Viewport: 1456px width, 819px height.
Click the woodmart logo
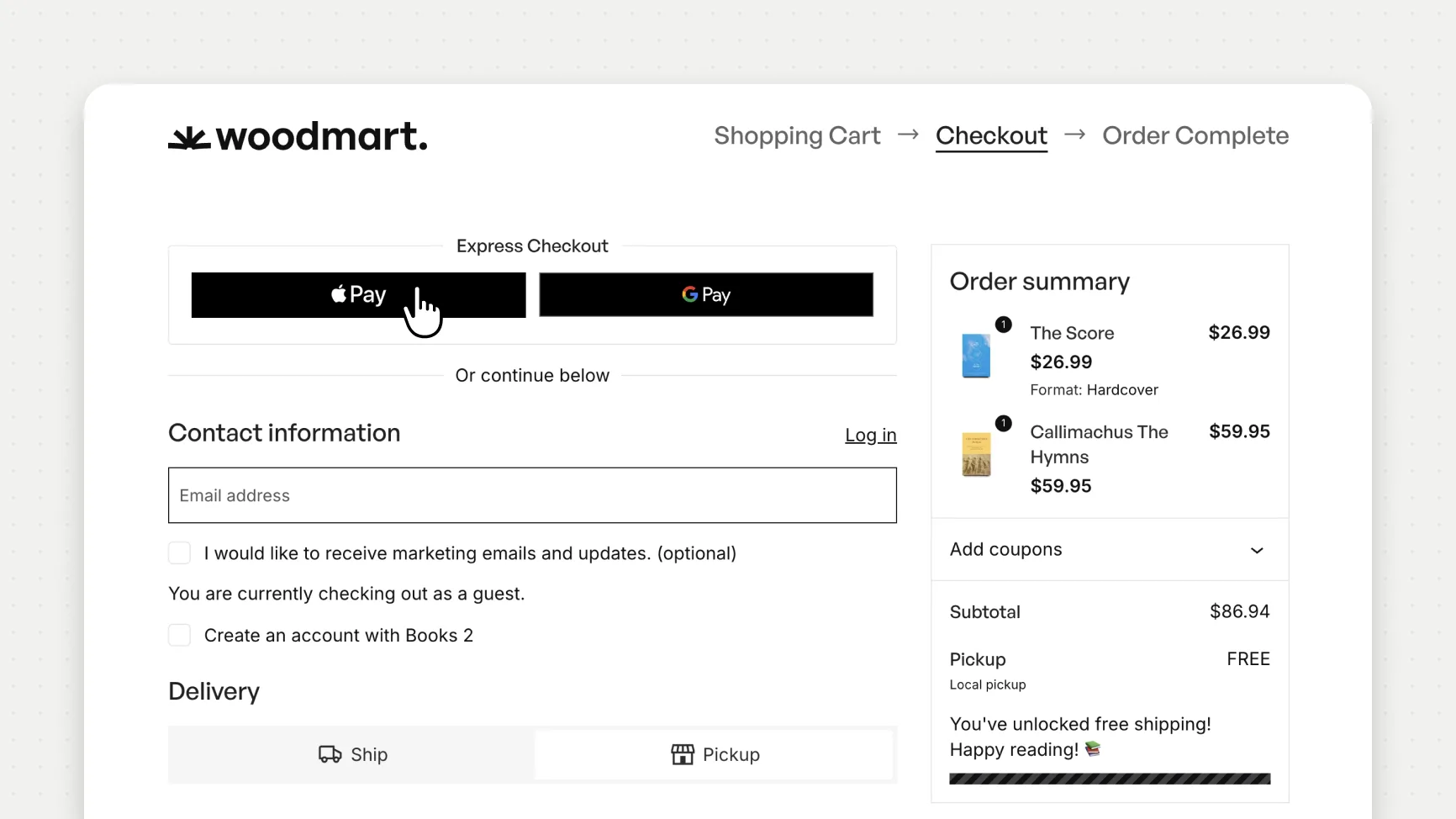coord(298,136)
